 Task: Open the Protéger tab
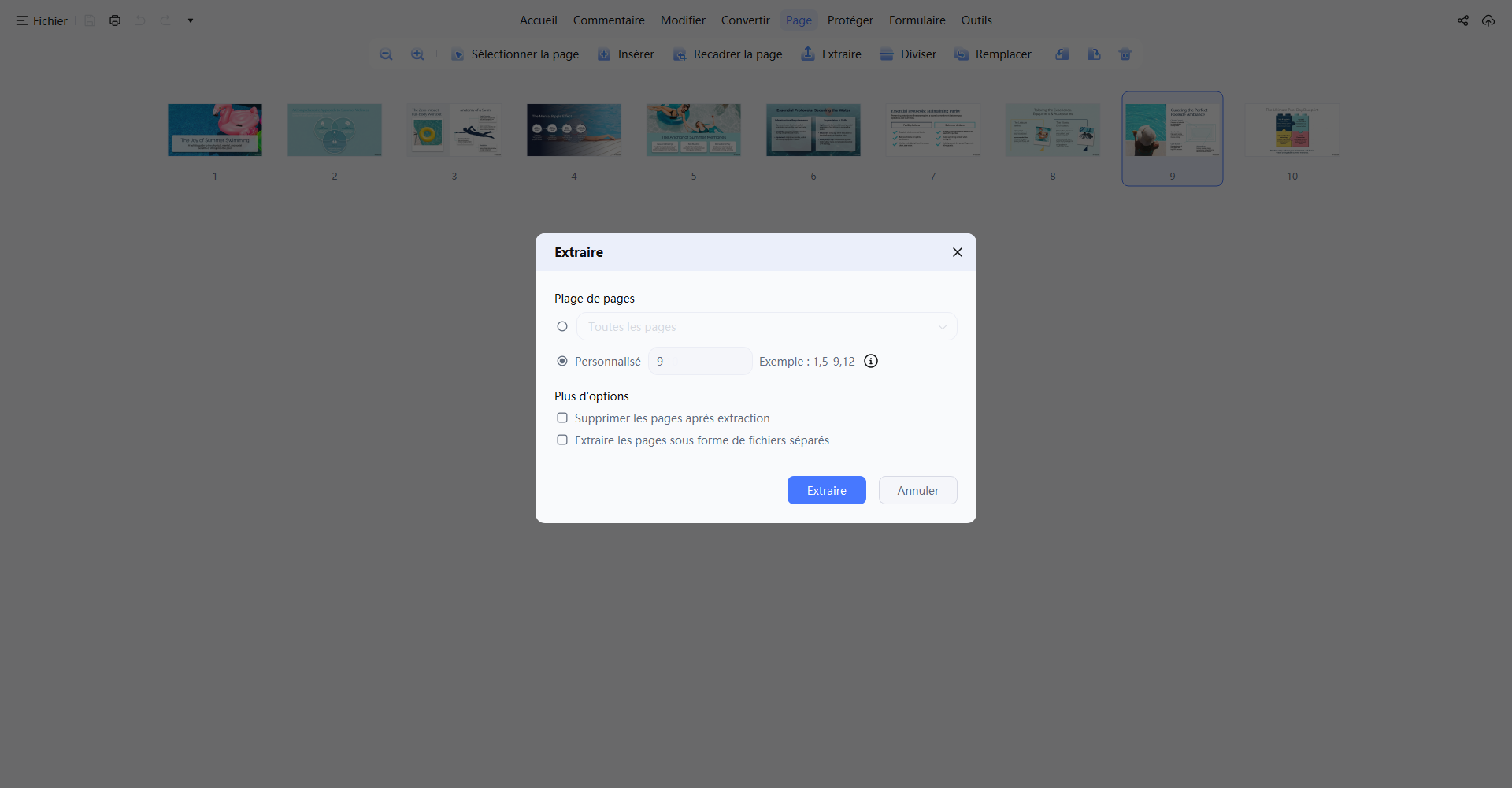(x=850, y=20)
